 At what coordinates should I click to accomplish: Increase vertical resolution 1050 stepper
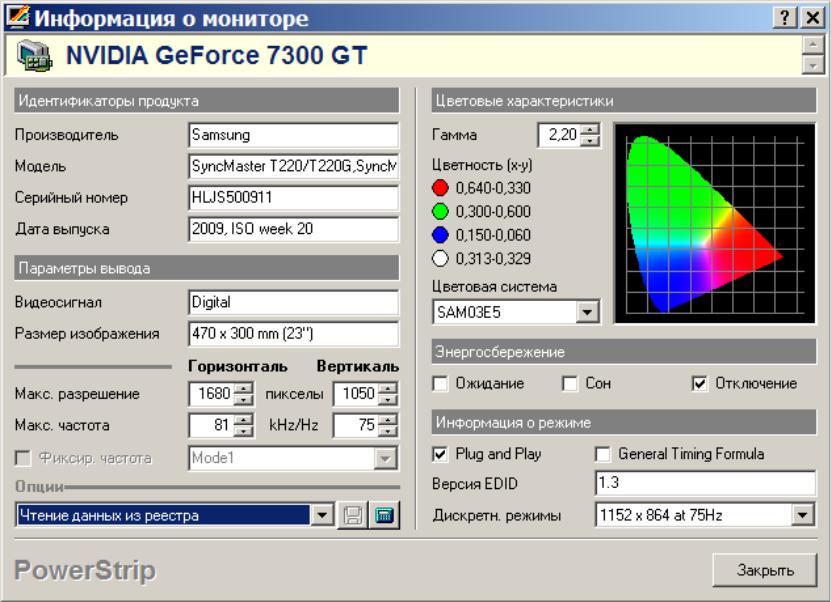(x=387, y=388)
